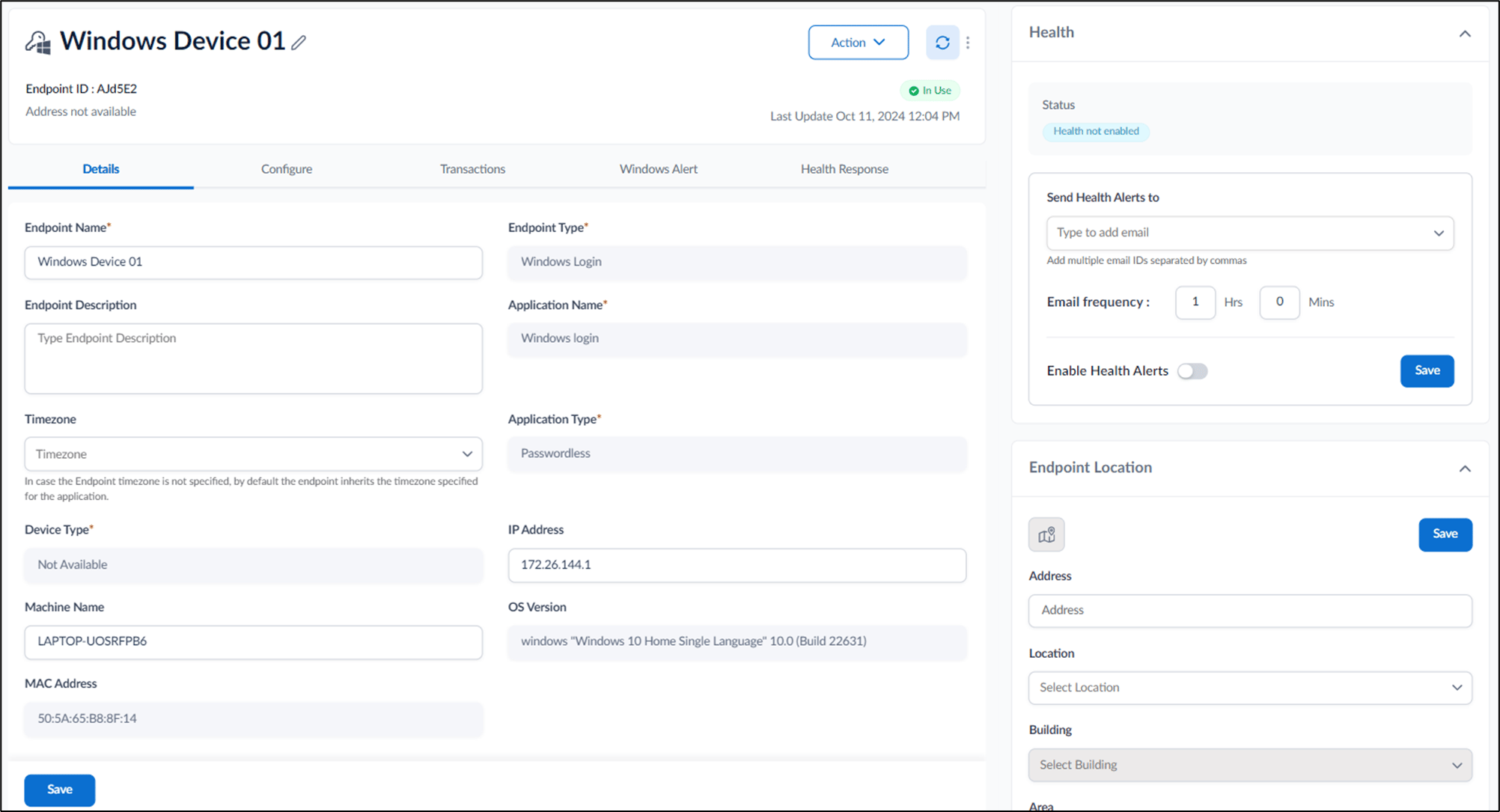This screenshot has height=812, width=1500.
Task: Toggle the Enable Health Alerts switch
Action: 1192,371
